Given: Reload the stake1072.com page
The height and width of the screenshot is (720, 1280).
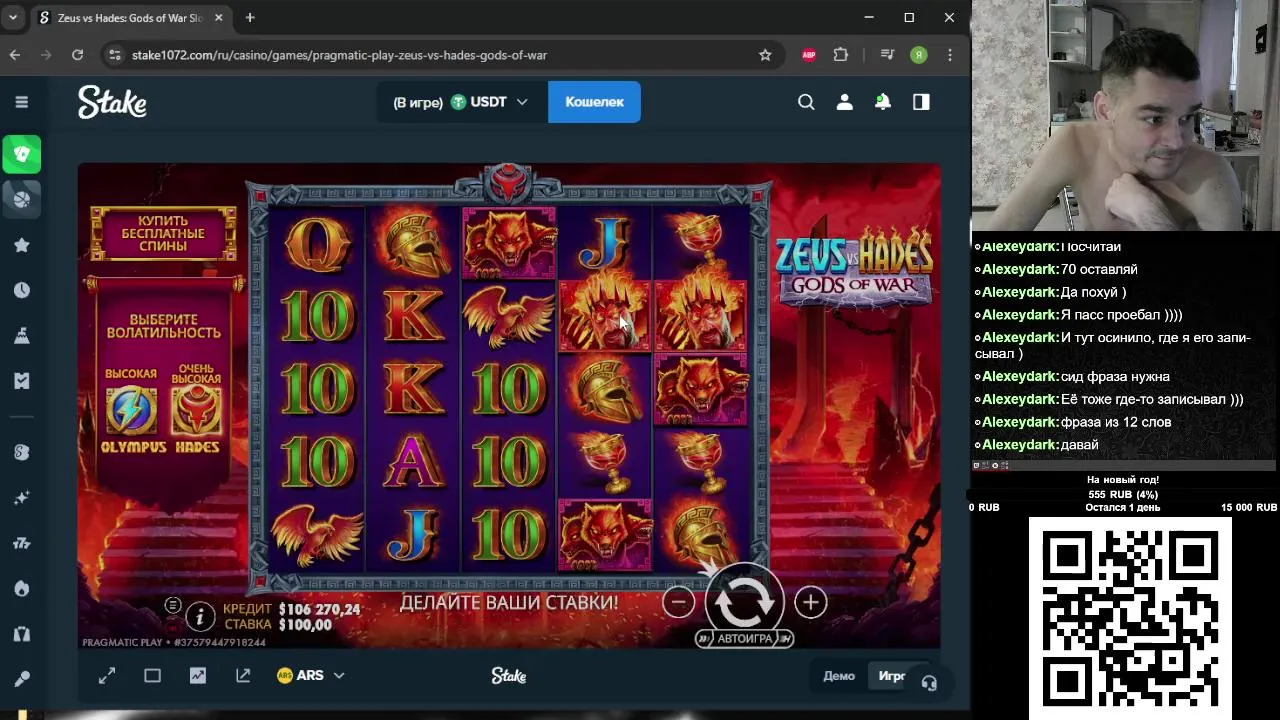Looking at the screenshot, I should [77, 55].
